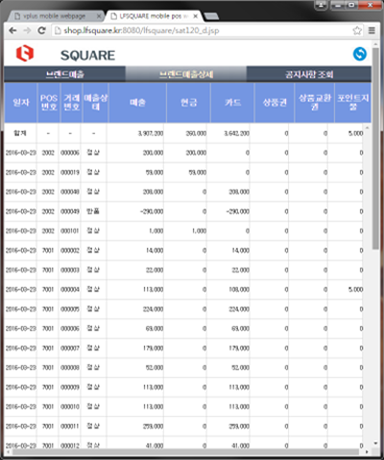This screenshot has width=384, height=460.
Task: Reload the page with the refresh icon
Action: [x=42, y=31]
